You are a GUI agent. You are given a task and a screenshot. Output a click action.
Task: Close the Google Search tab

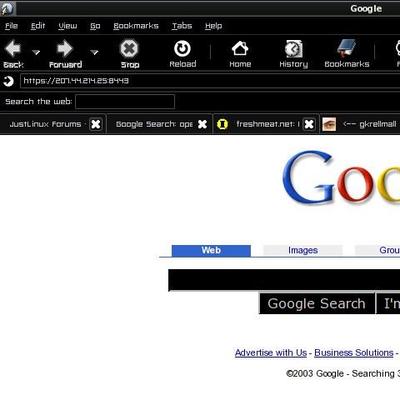click(x=202, y=124)
